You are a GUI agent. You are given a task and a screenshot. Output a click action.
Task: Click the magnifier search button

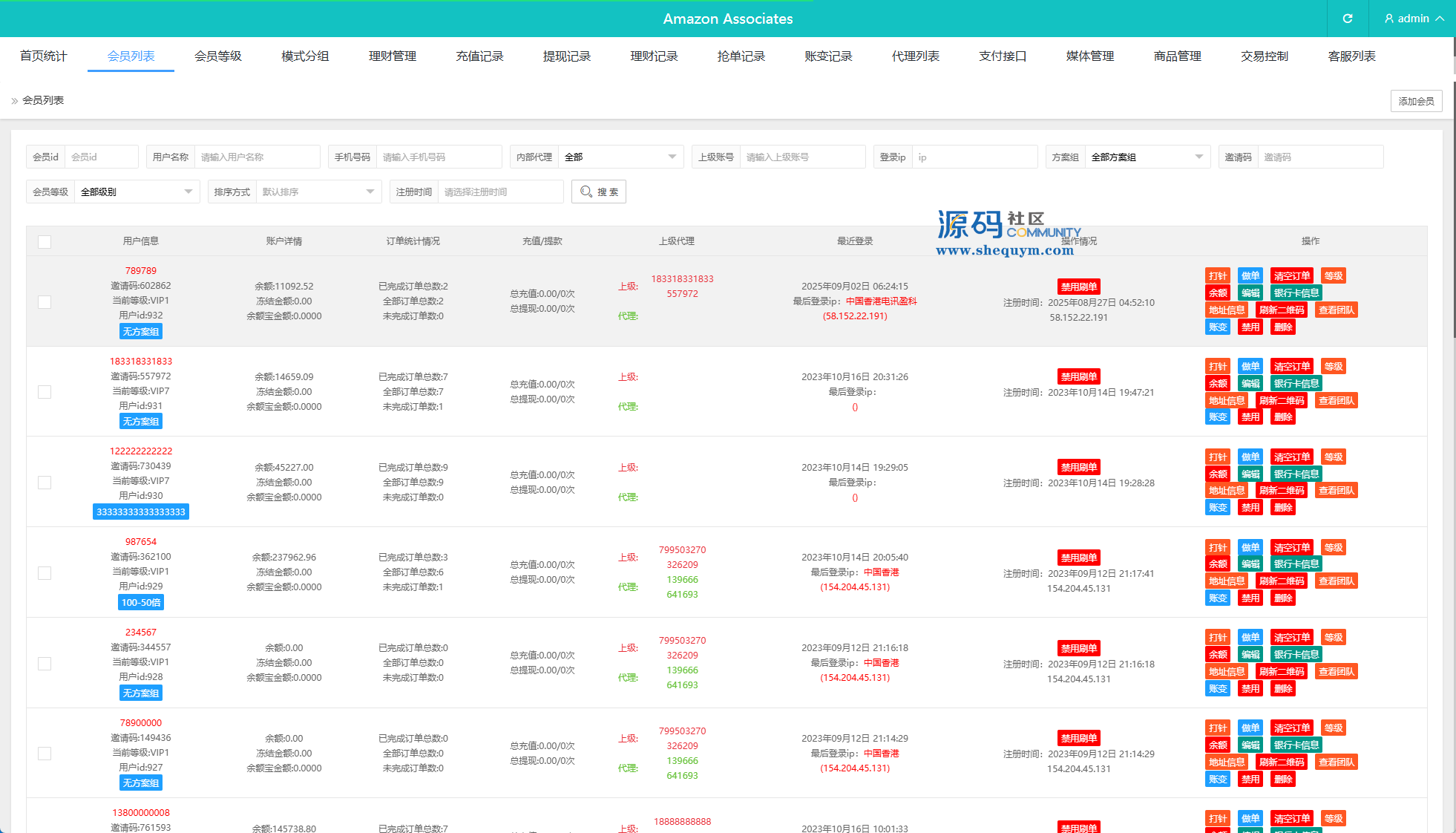(x=599, y=192)
